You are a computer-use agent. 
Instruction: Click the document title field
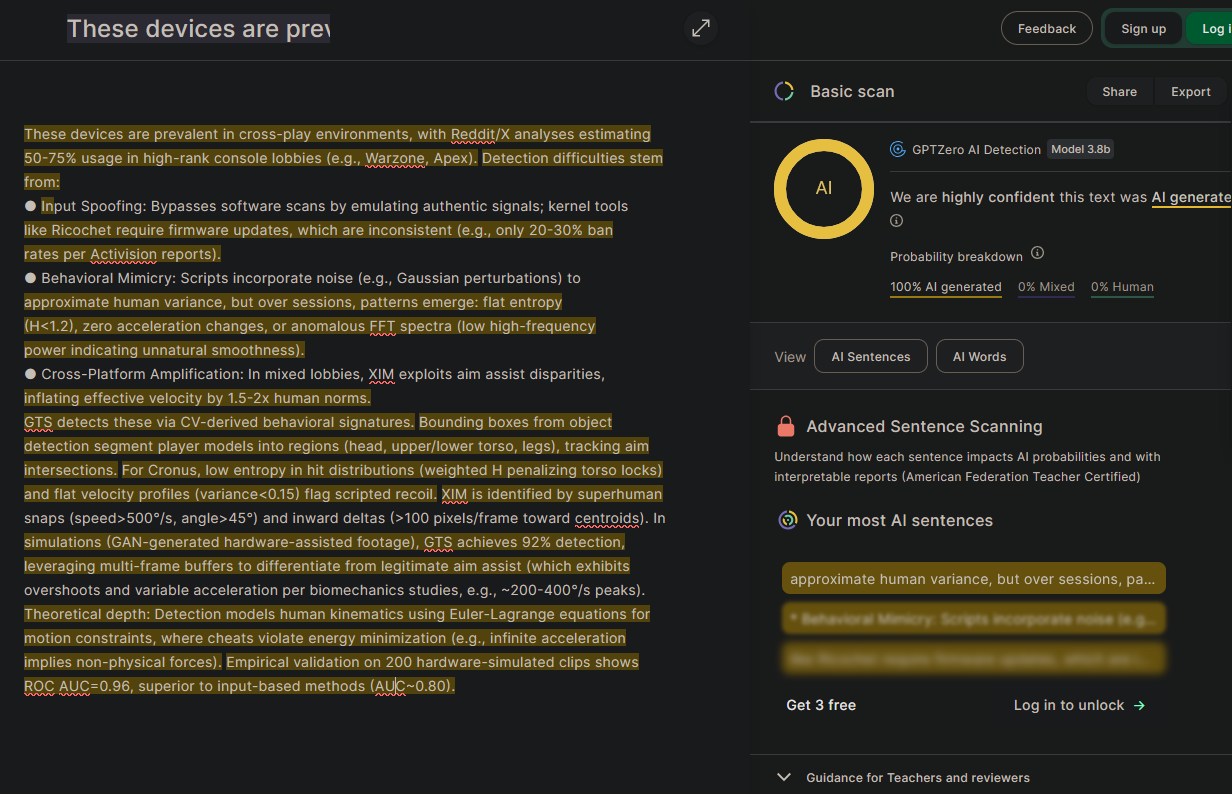coord(198,28)
